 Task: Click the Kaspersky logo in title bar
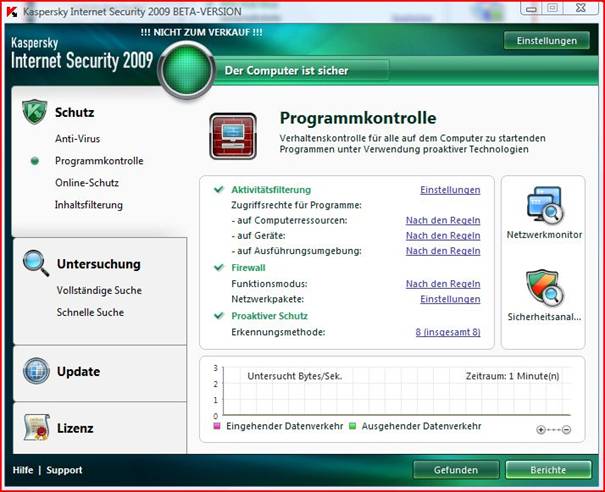(x=12, y=12)
